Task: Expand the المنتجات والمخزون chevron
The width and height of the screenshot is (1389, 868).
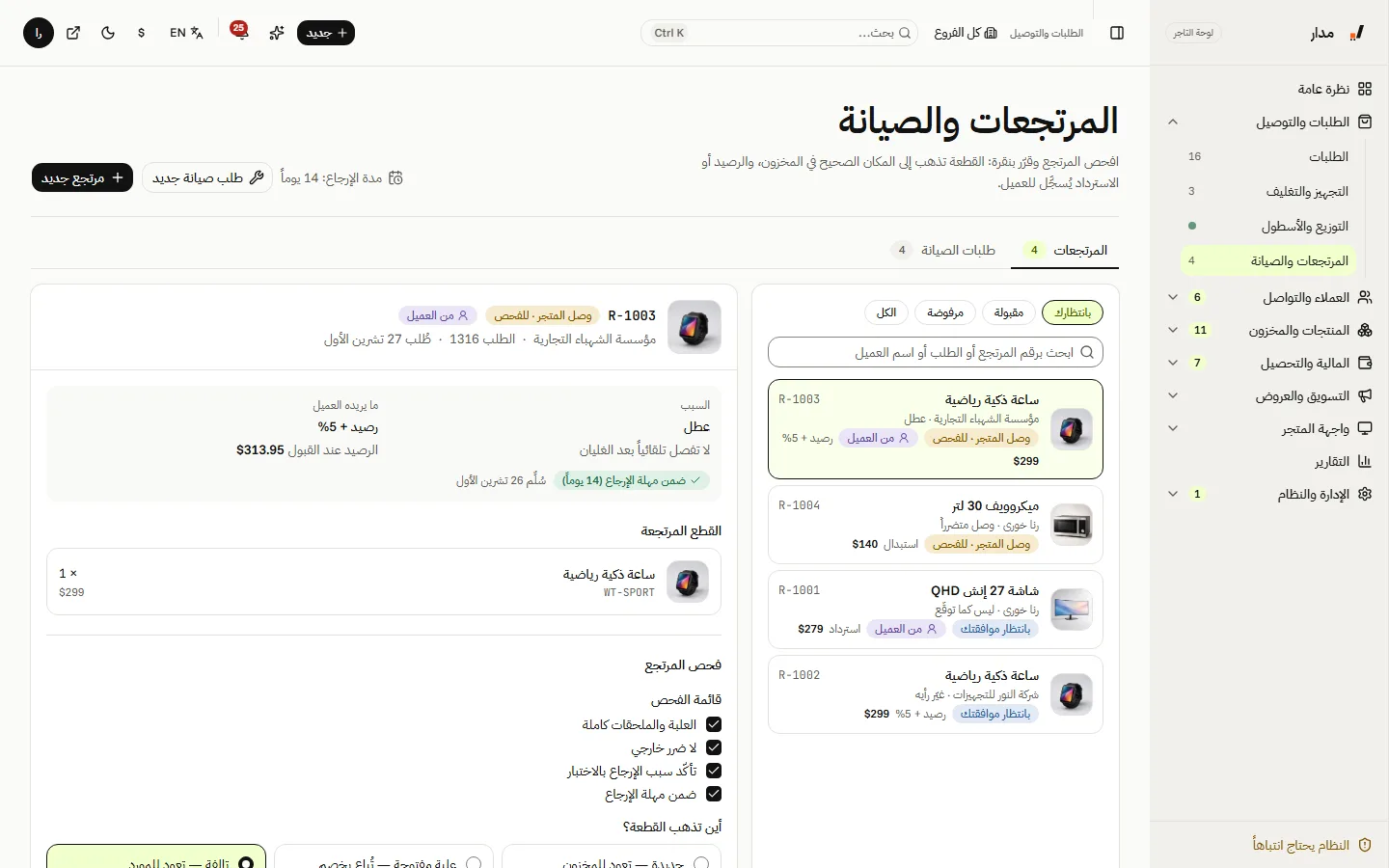Action: coord(1173,331)
